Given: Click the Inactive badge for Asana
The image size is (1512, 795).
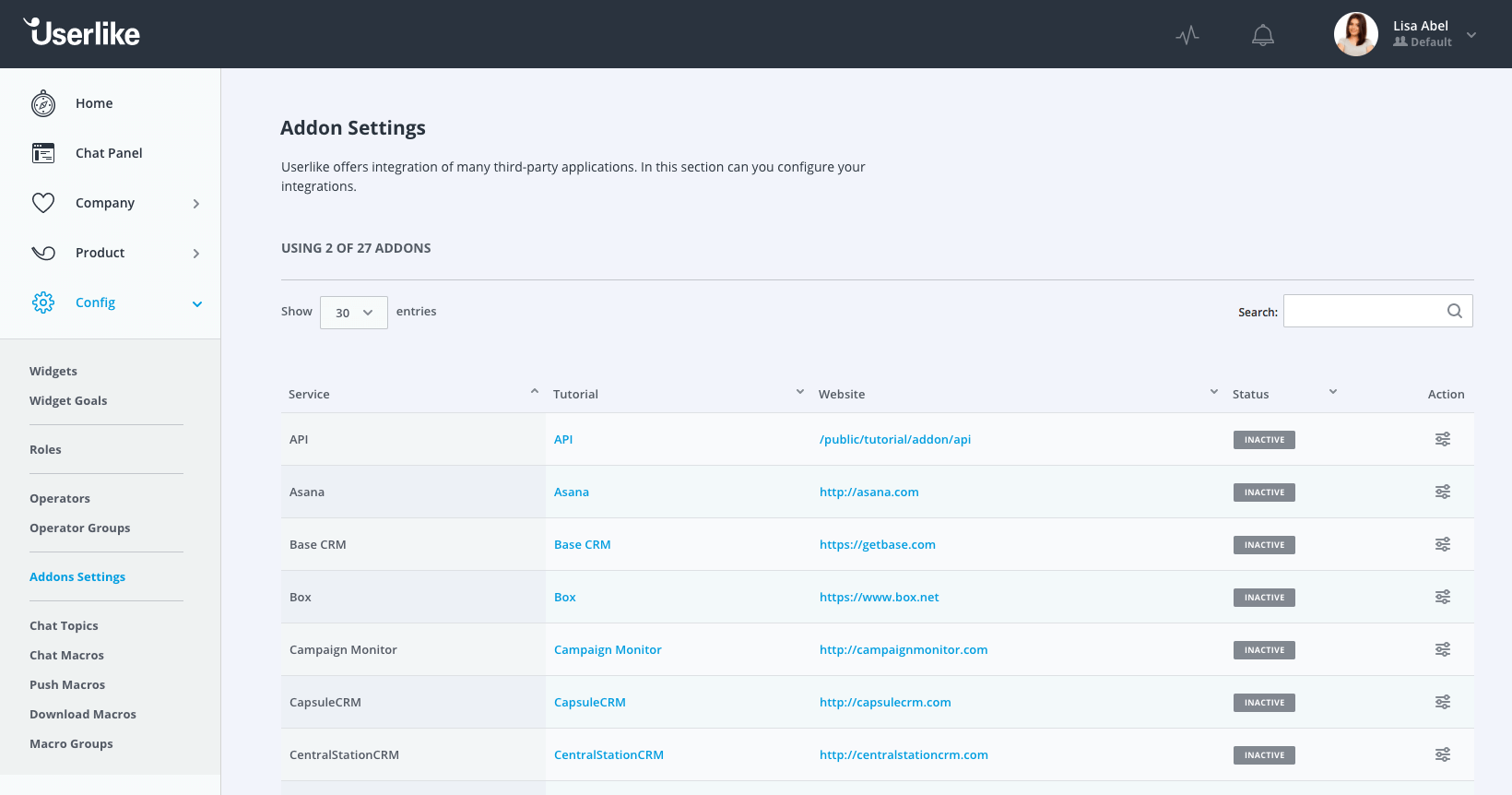Looking at the screenshot, I should click(1264, 492).
